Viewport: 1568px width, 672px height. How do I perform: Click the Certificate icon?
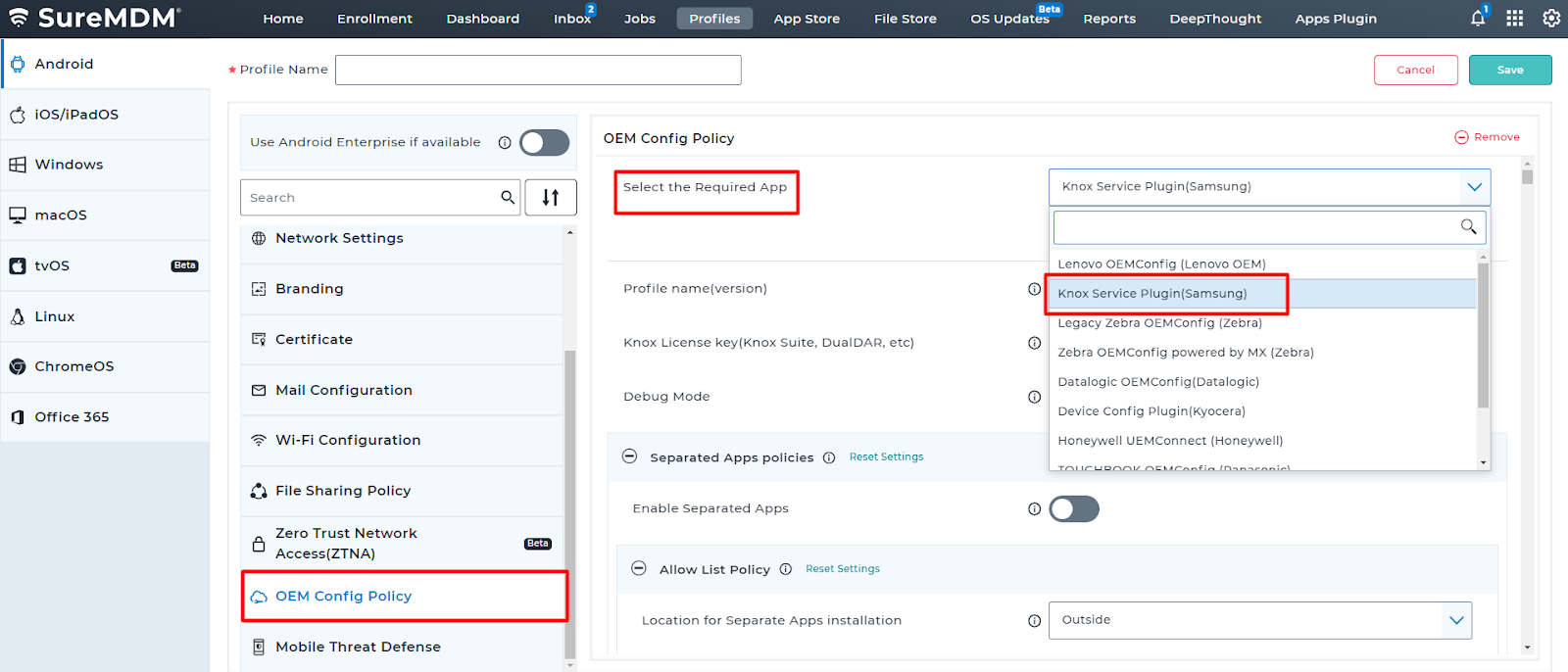coord(259,339)
